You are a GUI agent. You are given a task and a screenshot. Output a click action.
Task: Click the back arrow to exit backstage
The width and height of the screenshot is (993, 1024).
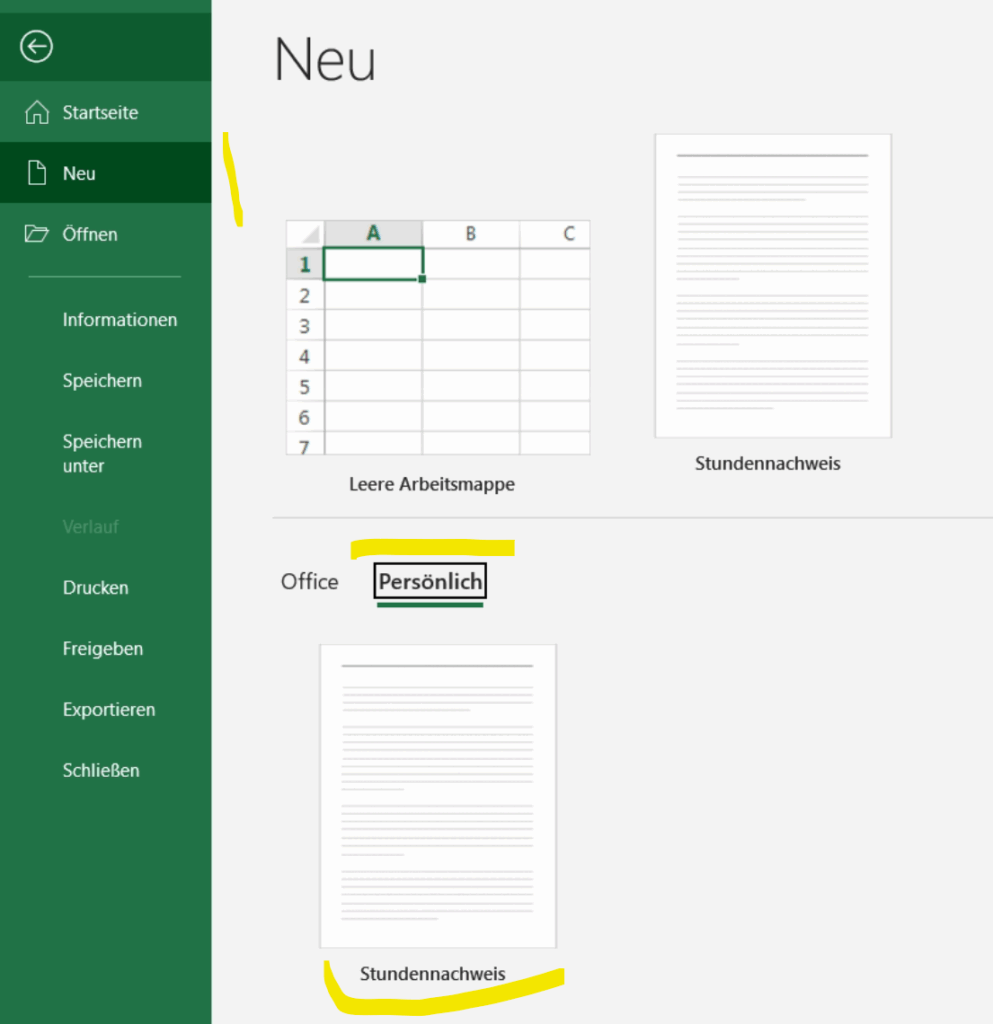click(37, 46)
